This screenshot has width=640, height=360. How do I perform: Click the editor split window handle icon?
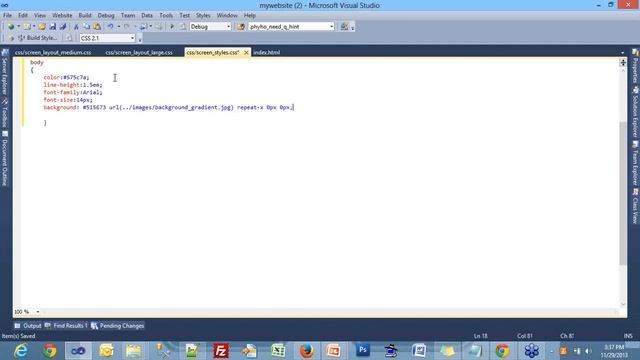(x=623, y=62)
